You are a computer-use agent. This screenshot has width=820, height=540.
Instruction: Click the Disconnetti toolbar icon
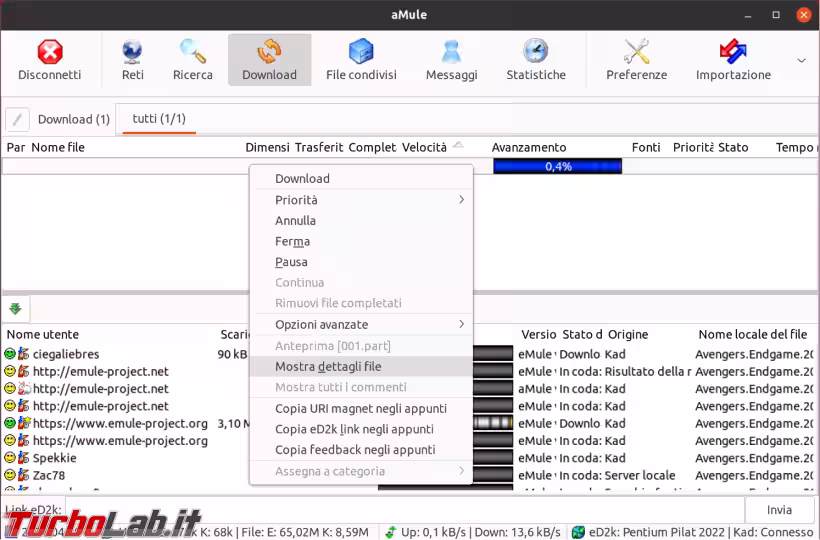pos(50,52)
